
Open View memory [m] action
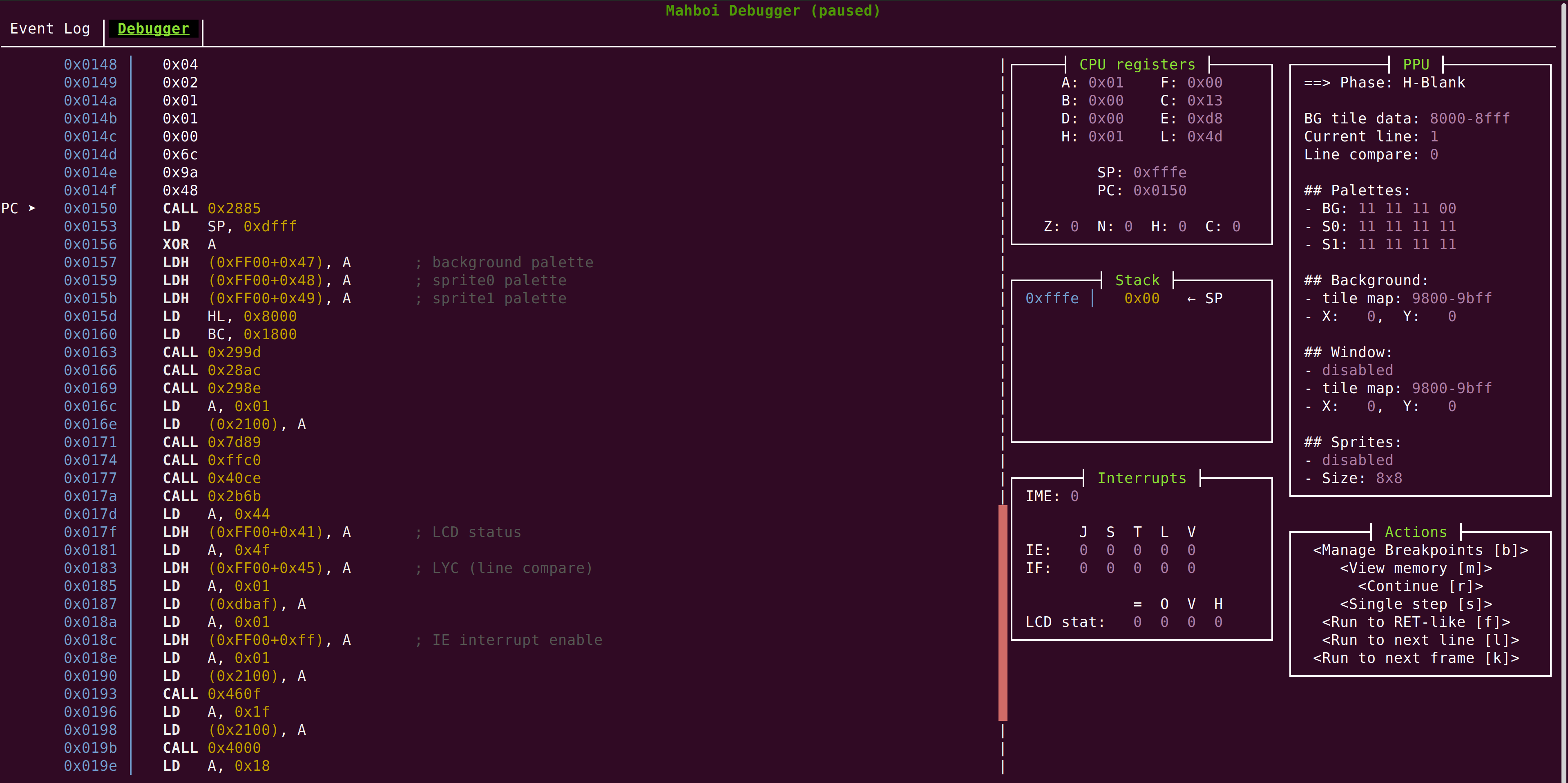(x=1416, y=568)
